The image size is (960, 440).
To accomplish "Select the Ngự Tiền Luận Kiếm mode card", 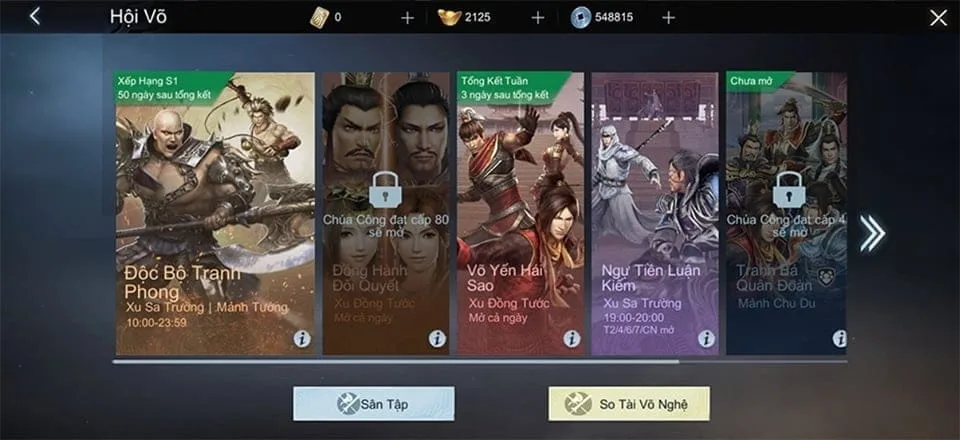I will [655, 214].
